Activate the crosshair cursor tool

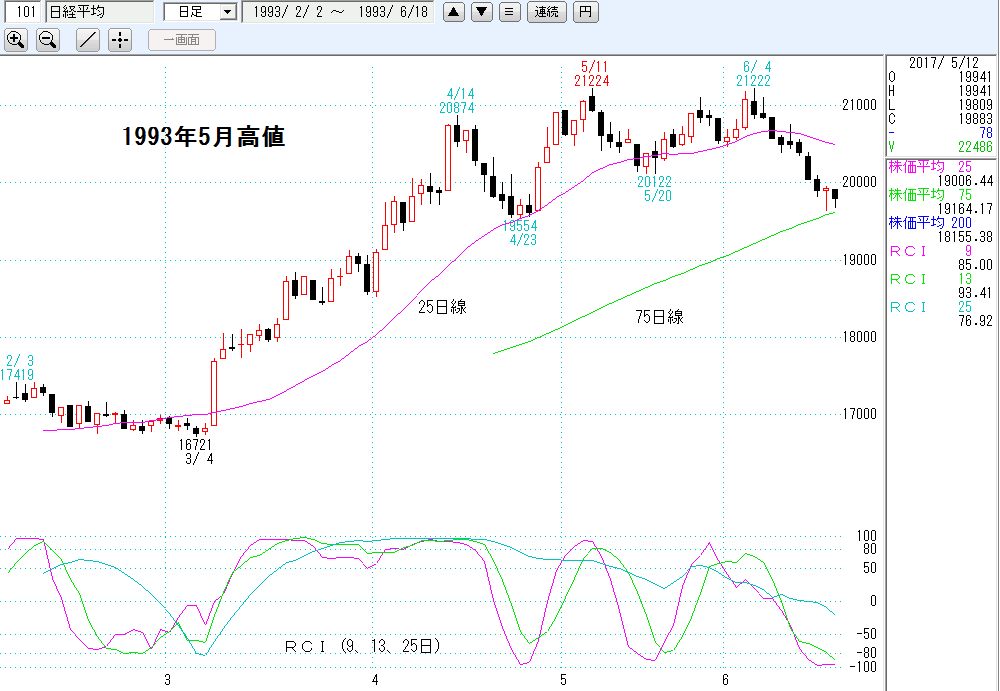point(119,40)
